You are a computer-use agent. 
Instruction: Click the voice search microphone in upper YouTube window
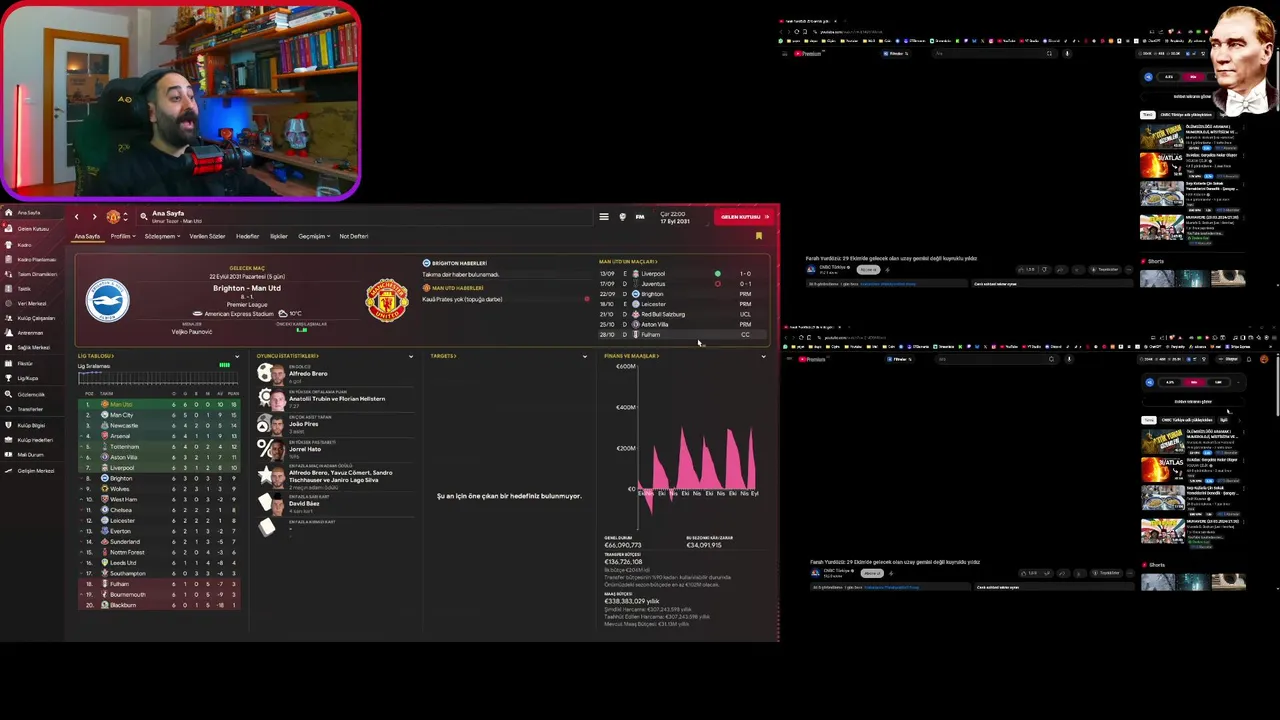[1067, 53]
